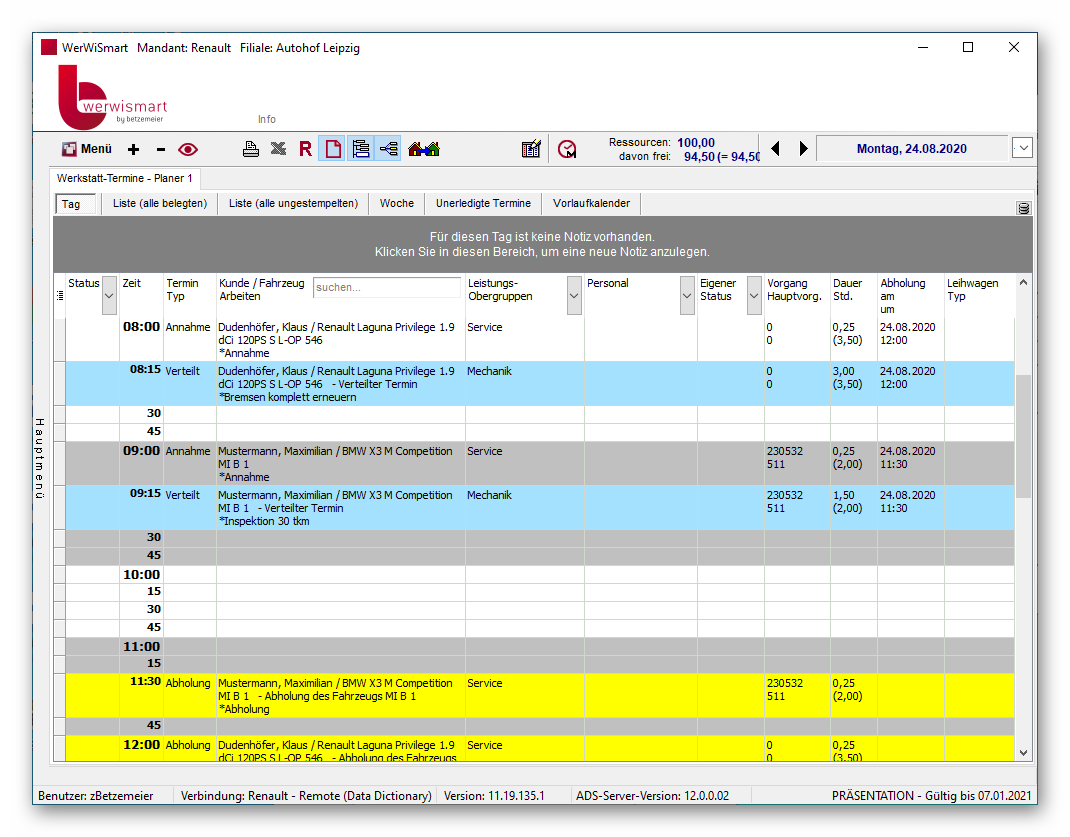This screenshot has height=837, width=1070.
Task: Click the red clock M icon
Action: pos(567,149)
